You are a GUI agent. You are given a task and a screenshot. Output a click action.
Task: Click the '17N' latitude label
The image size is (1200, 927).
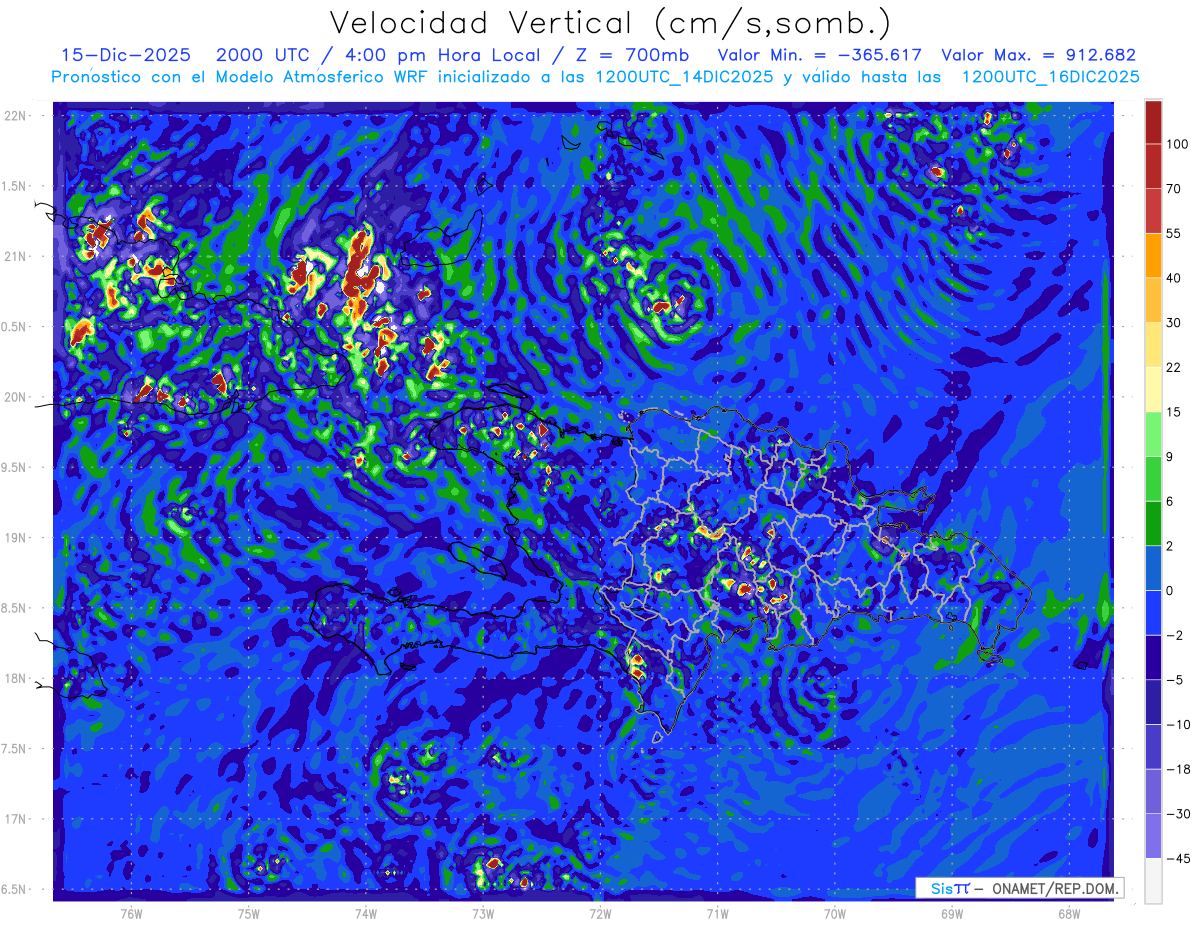(17, 819)
